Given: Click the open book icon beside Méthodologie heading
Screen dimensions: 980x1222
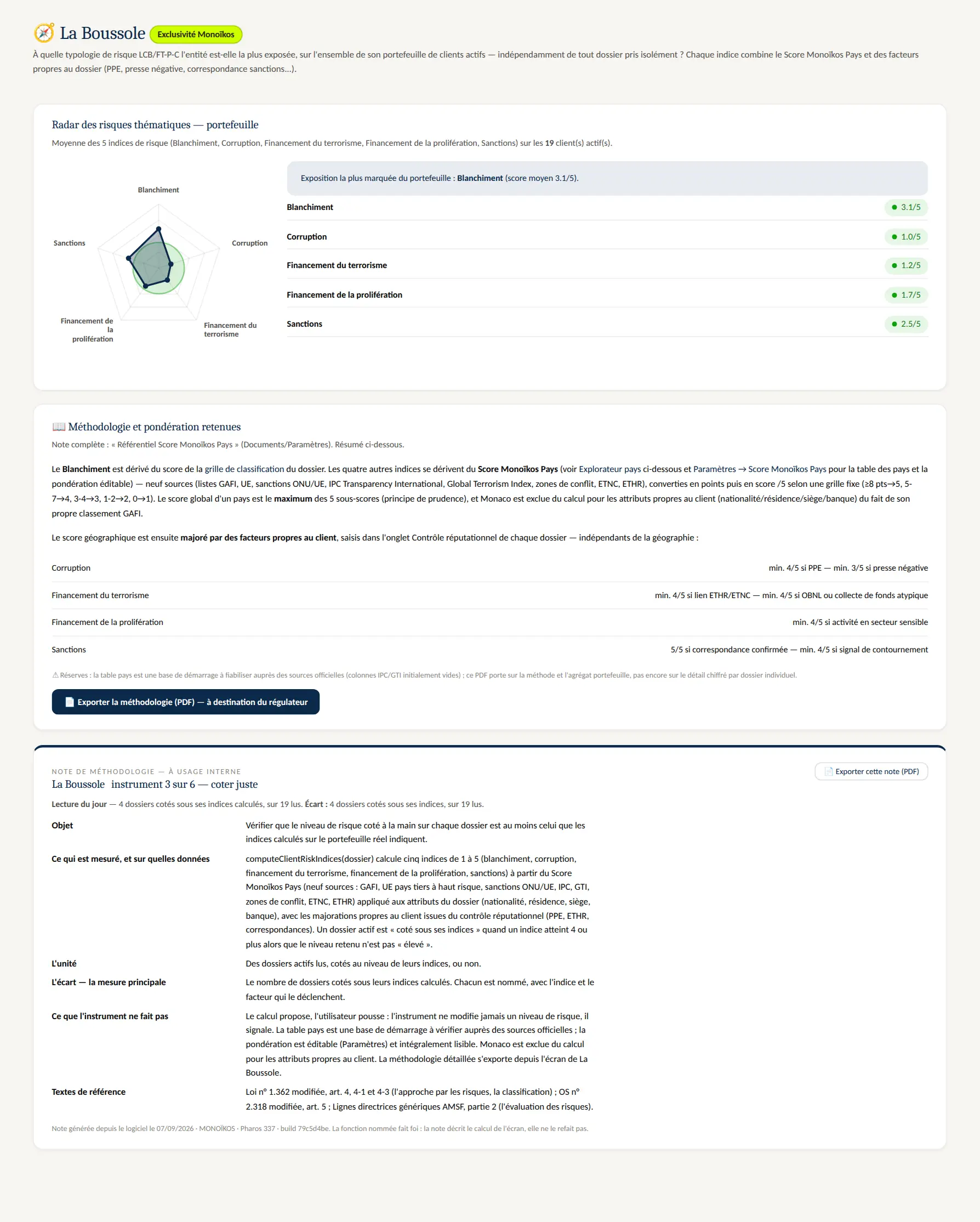Looking at the screenshot, I should (x=59, y=427).
